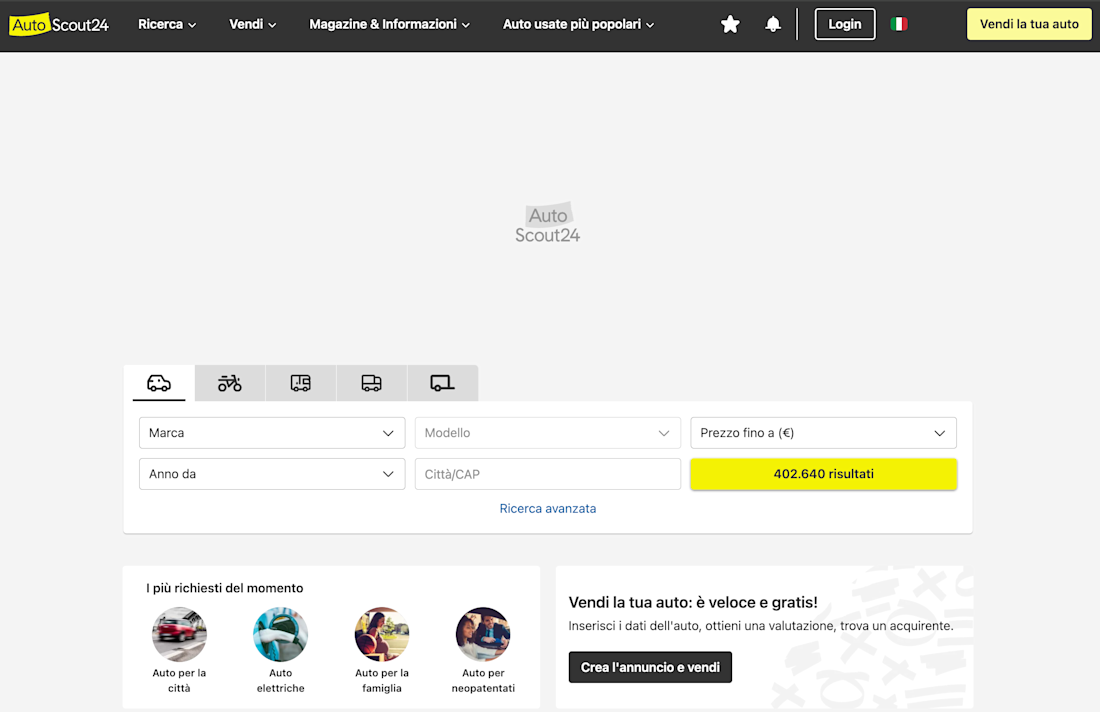The image size is (1100, 712).
Task: Click the notifications bell icon
Action: (x=773, y=24)
